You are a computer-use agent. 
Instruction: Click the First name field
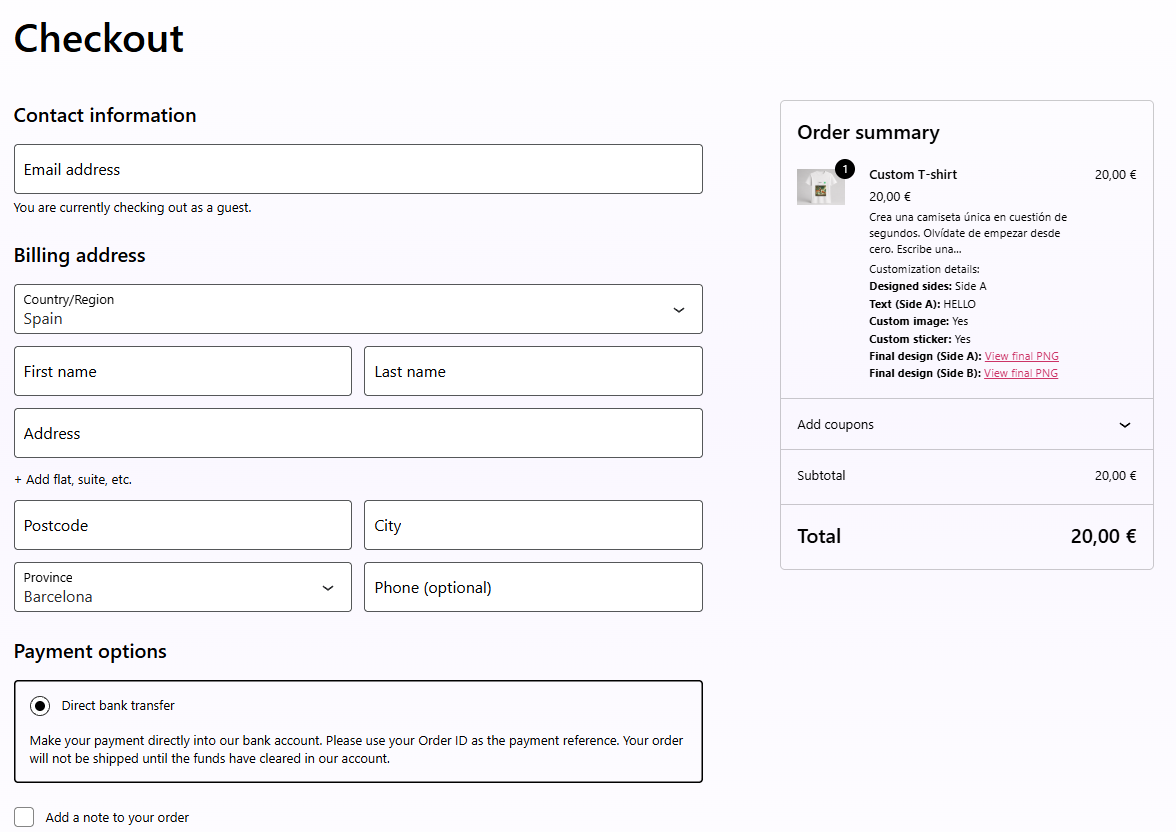pyautogui.click(x=182, y=371)
